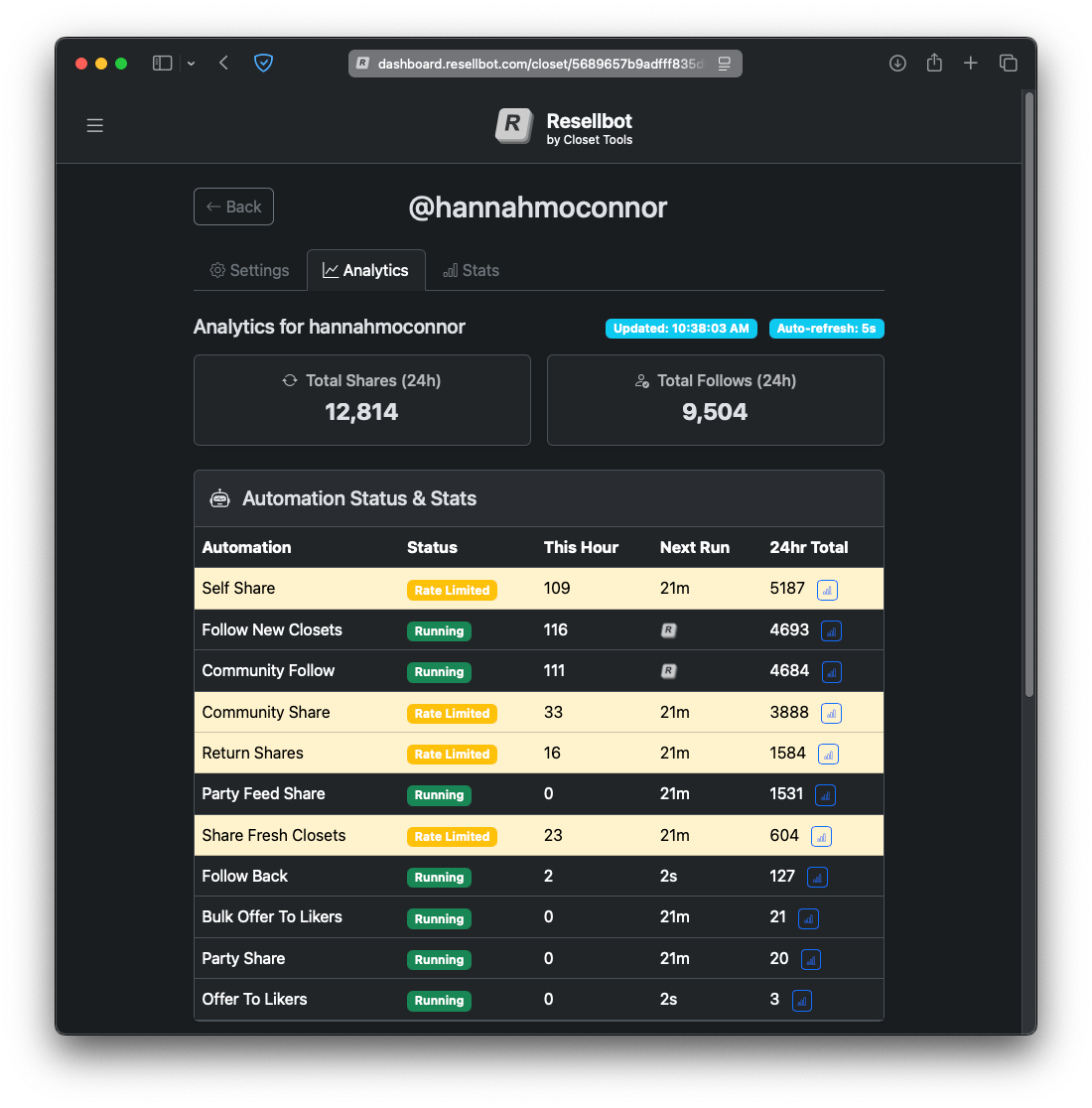Click the Party Feed Share automation name

[x=263, y=793]
